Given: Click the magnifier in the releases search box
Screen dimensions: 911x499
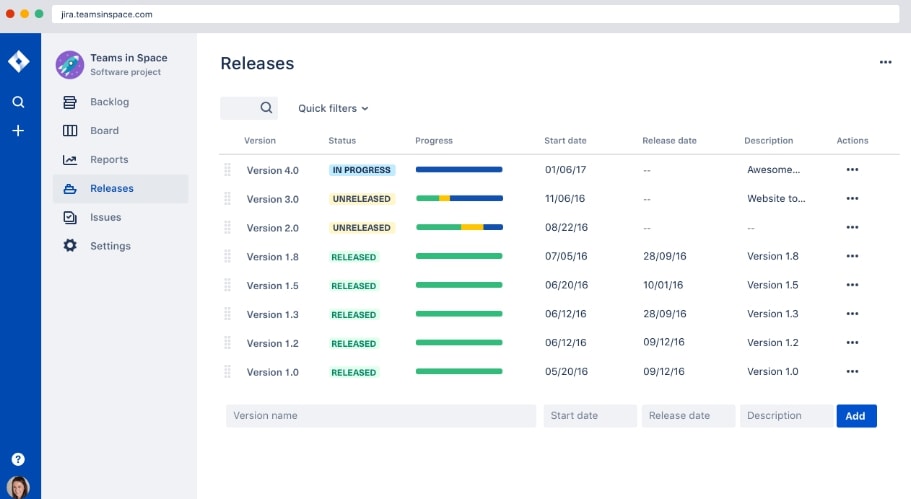Looking at the screenshot, I should [266, 107].
